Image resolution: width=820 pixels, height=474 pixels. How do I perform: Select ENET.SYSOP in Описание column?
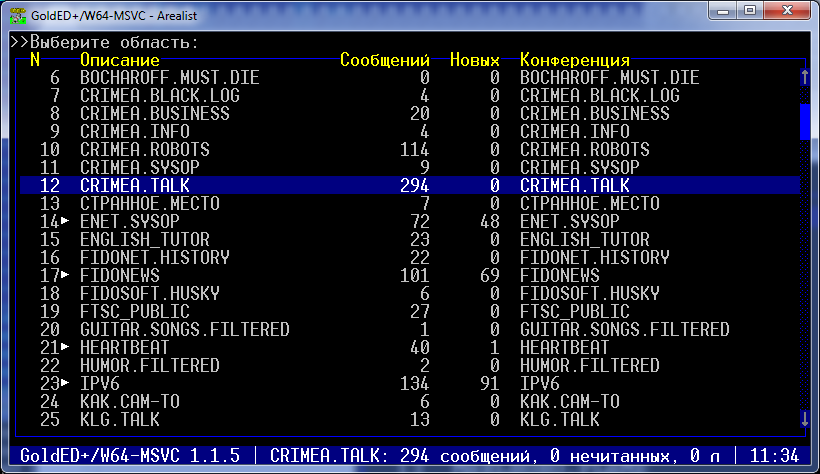coord(130,221)
